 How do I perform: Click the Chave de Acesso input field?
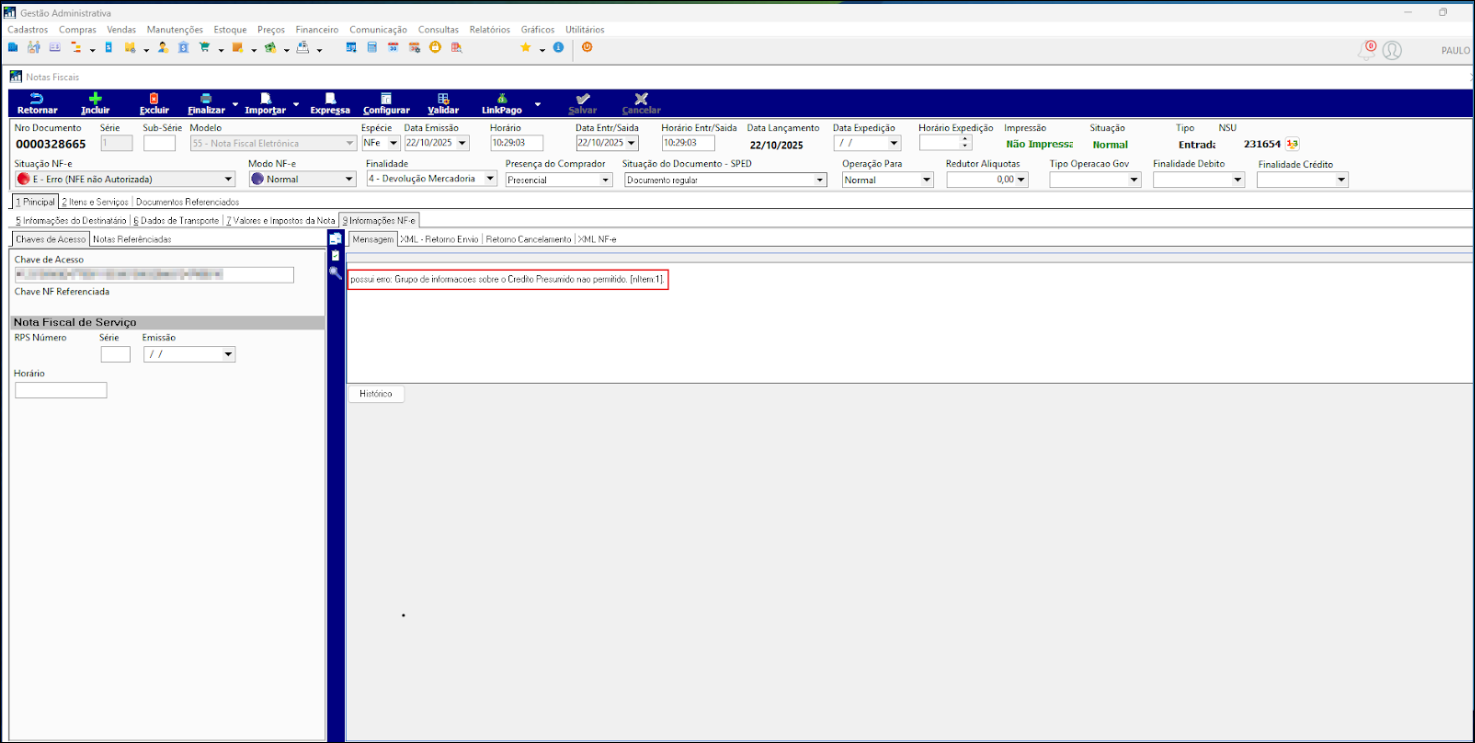(154, 275)
